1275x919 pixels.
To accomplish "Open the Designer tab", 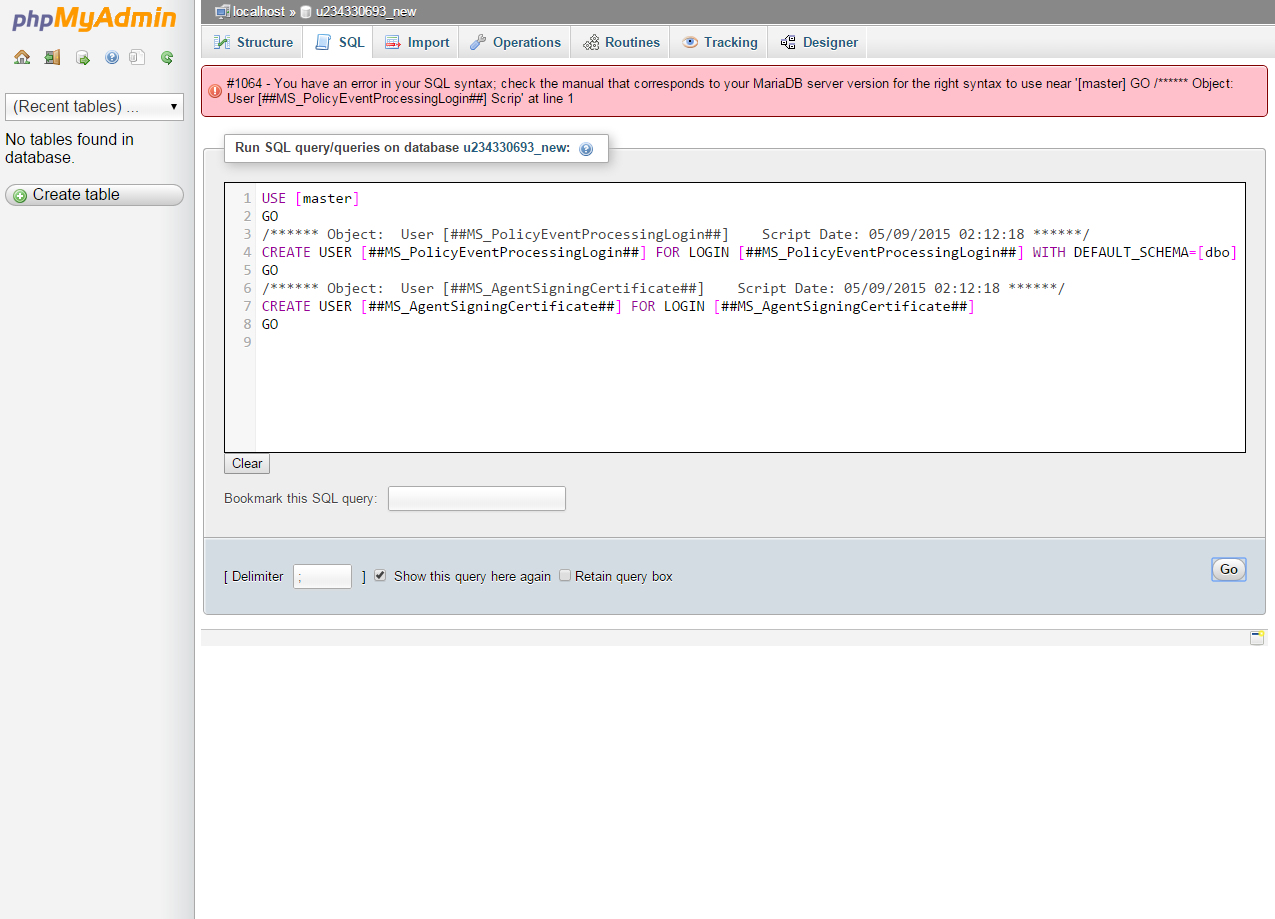I will 819,42.
